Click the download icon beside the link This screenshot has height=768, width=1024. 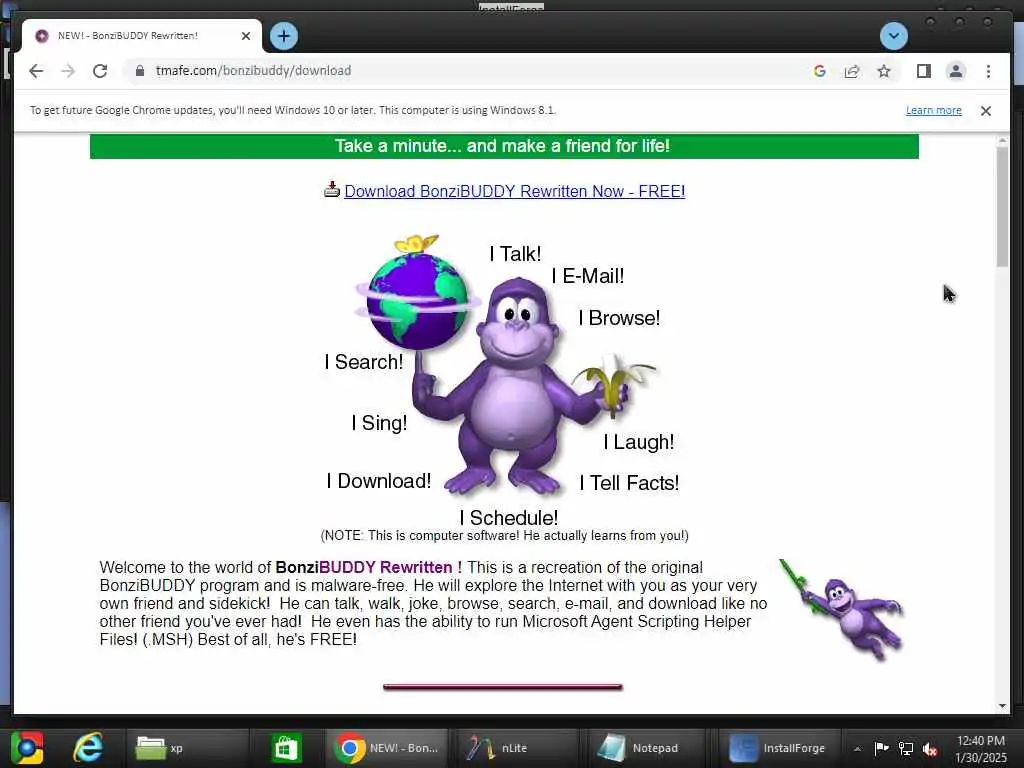tap(332, 189)
